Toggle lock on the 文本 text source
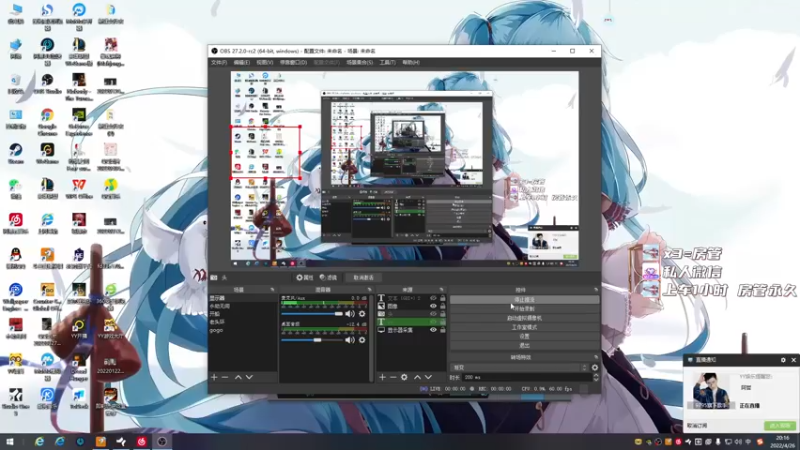This screenshot has height=450, width=800. (x=442, y=298)
